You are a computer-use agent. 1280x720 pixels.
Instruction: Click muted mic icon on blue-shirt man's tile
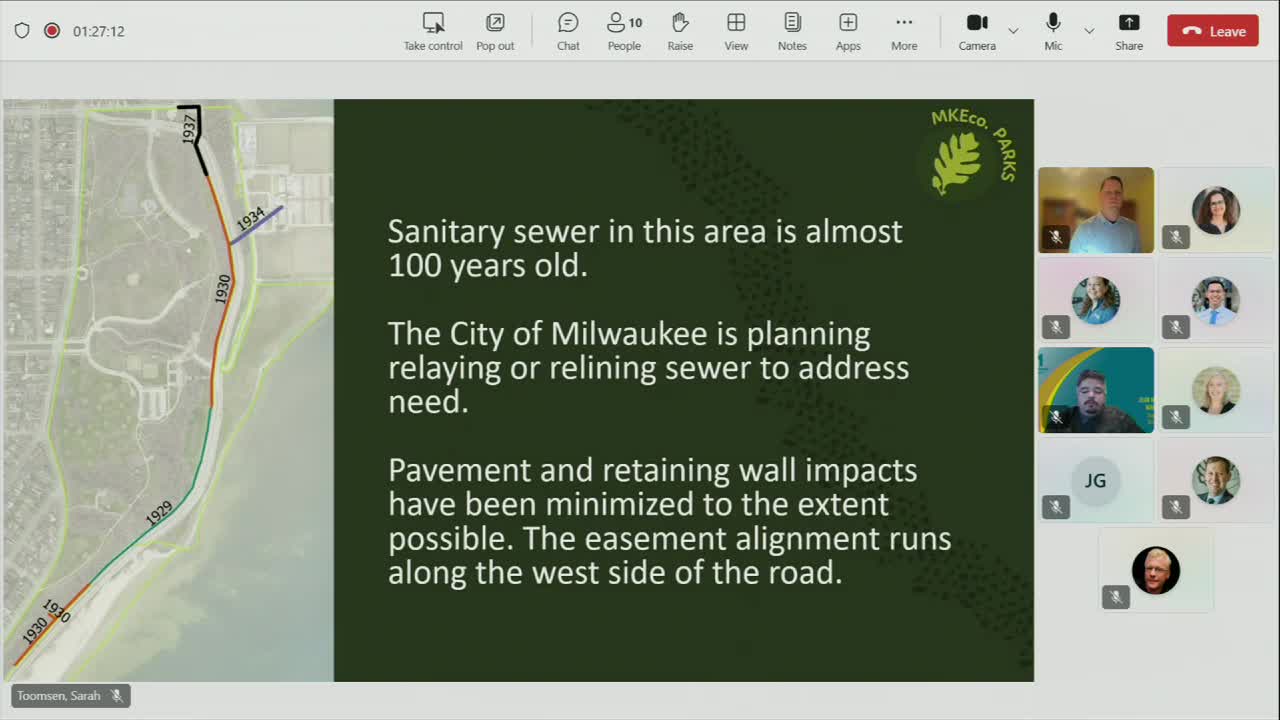(x=1056, y=237)
